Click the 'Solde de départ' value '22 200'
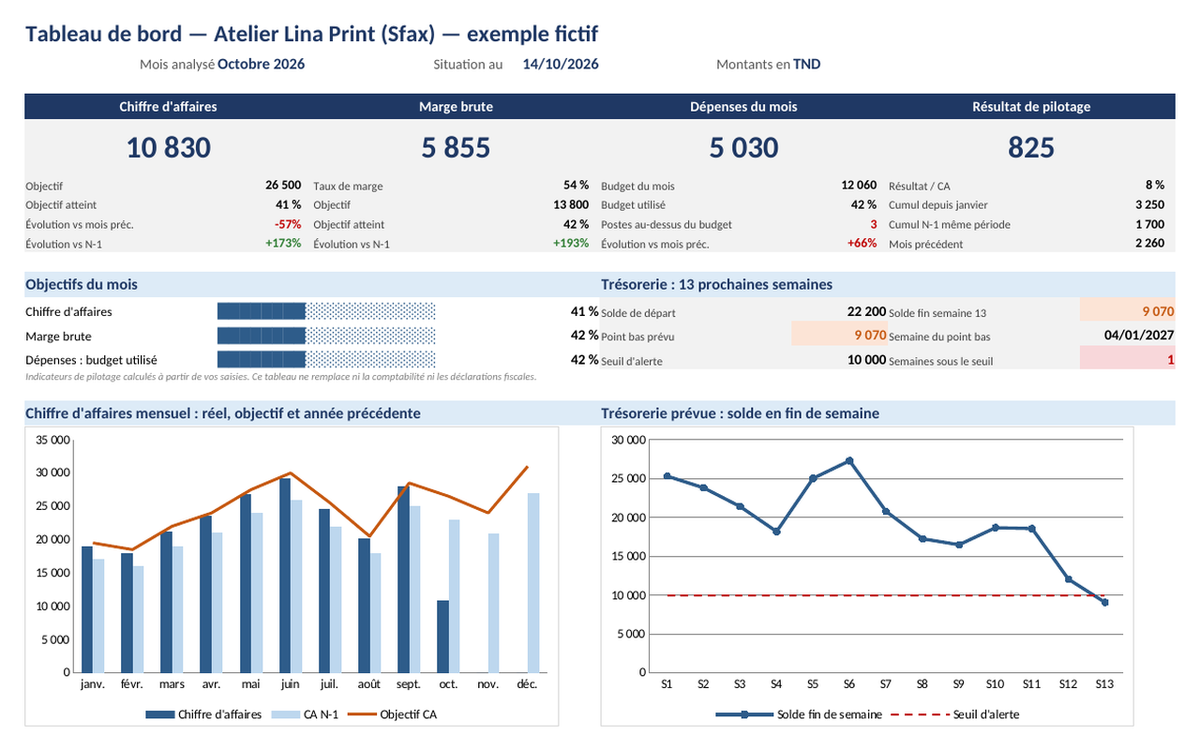 tap(866, 312)
